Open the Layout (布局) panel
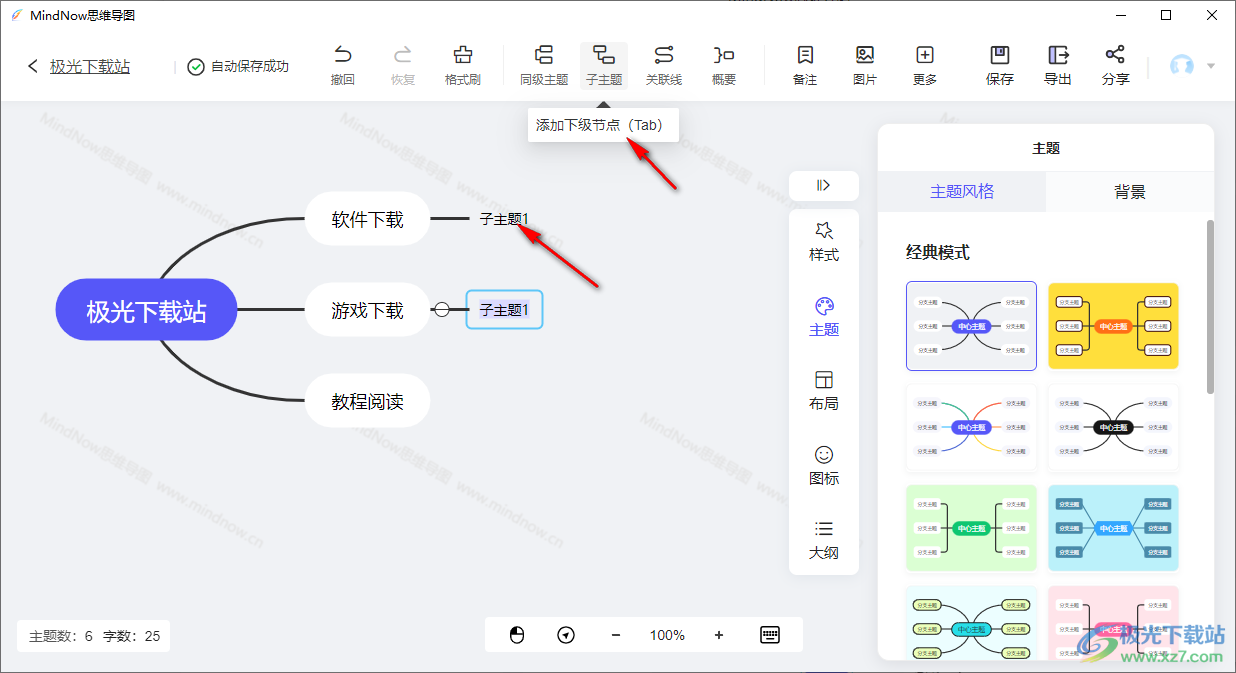The height and width of the screenshot is (673, 1236). click(824, 391)
